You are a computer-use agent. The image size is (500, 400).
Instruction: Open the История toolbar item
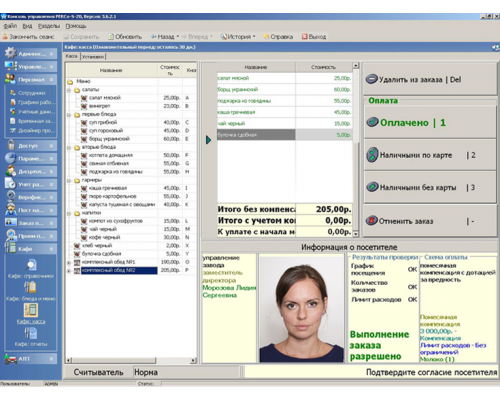pos(236,37)
